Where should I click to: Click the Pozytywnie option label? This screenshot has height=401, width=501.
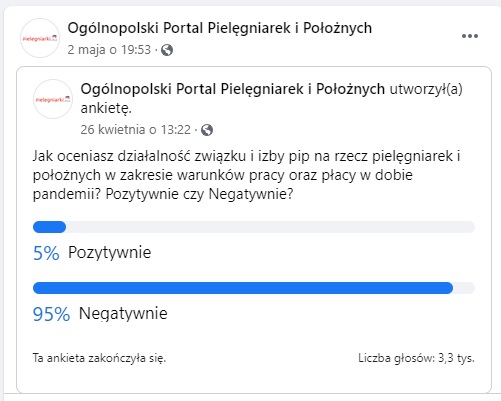pyautogui.click(x=109, y=252)
